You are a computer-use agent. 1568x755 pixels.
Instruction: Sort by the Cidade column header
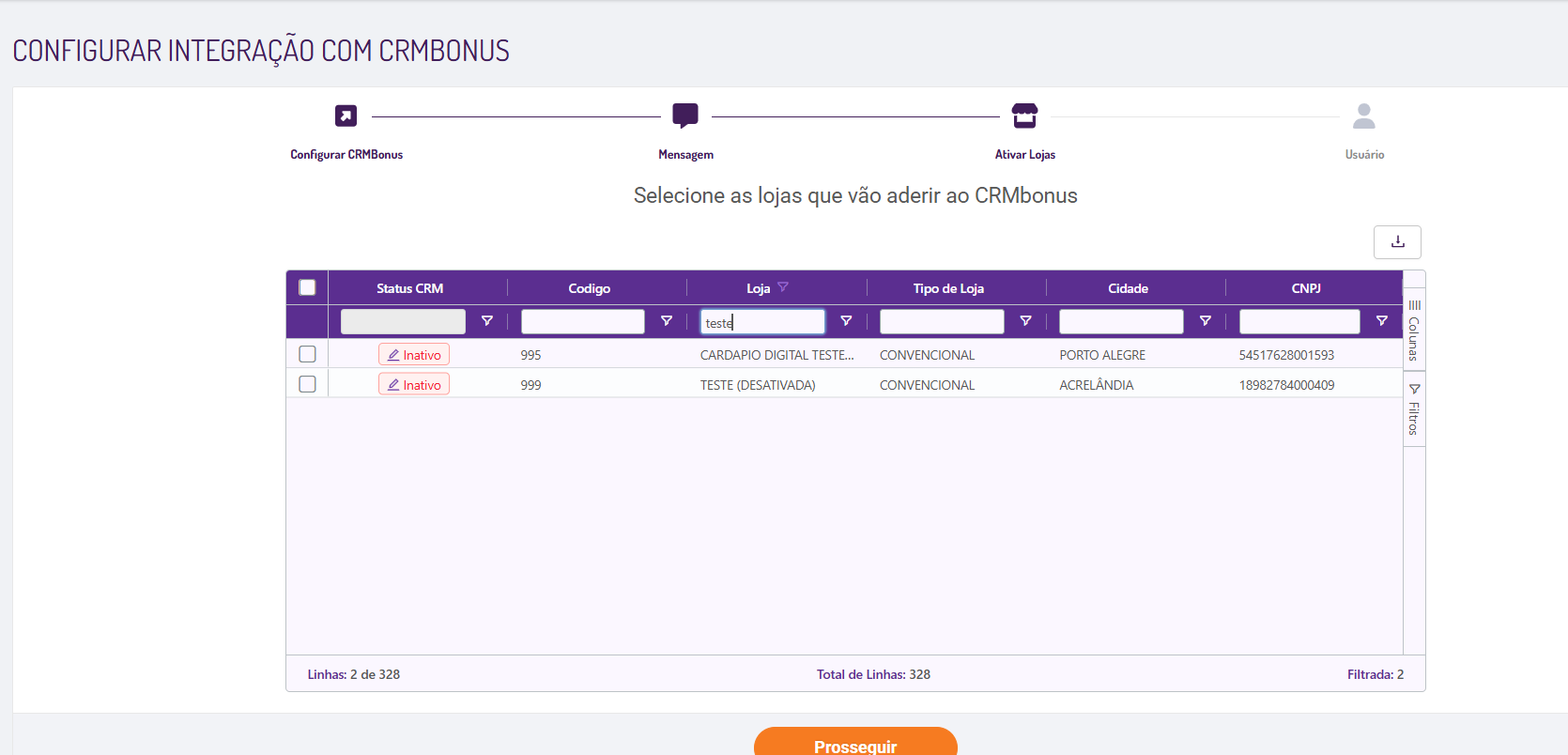(x=1128, y=288)
